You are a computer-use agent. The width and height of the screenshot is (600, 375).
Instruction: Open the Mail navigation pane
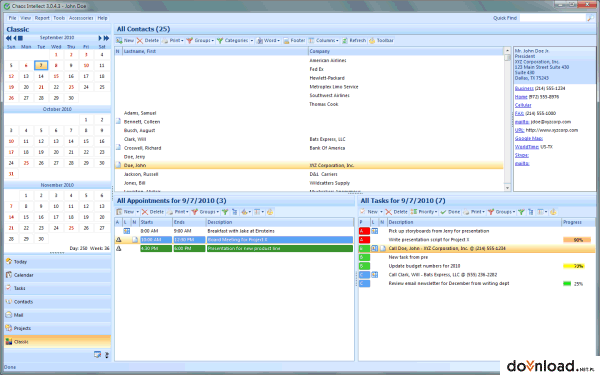(x=57, y=315)
